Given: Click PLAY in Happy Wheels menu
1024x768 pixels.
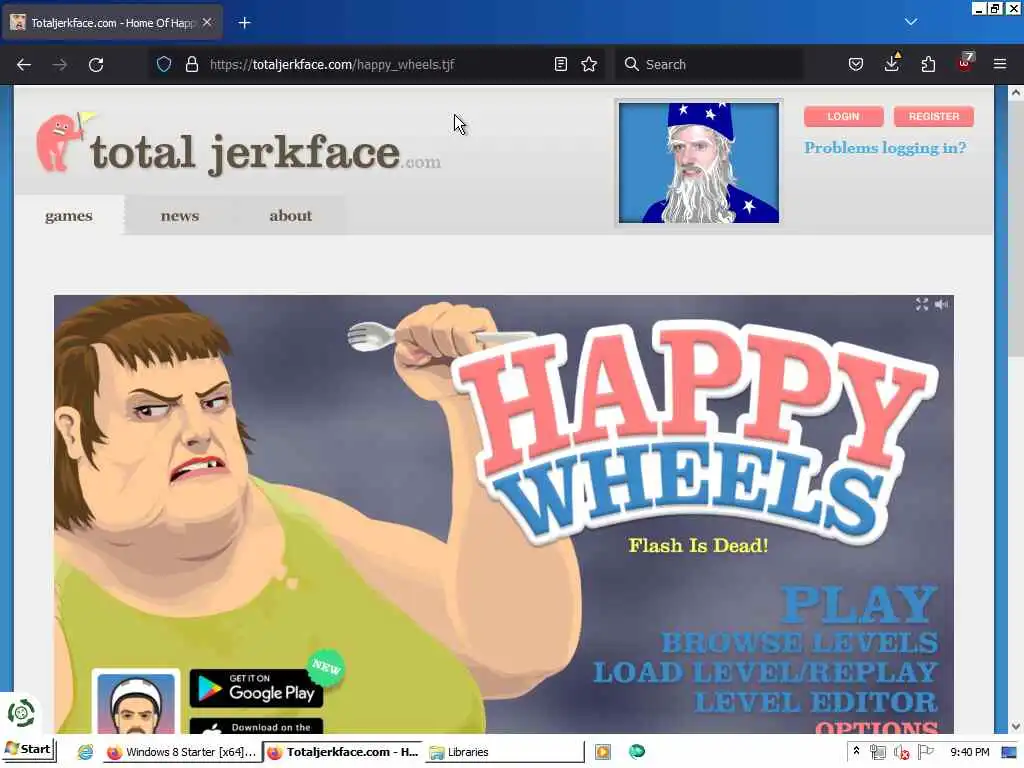Looking at the screenshot, I should point(859,604).
